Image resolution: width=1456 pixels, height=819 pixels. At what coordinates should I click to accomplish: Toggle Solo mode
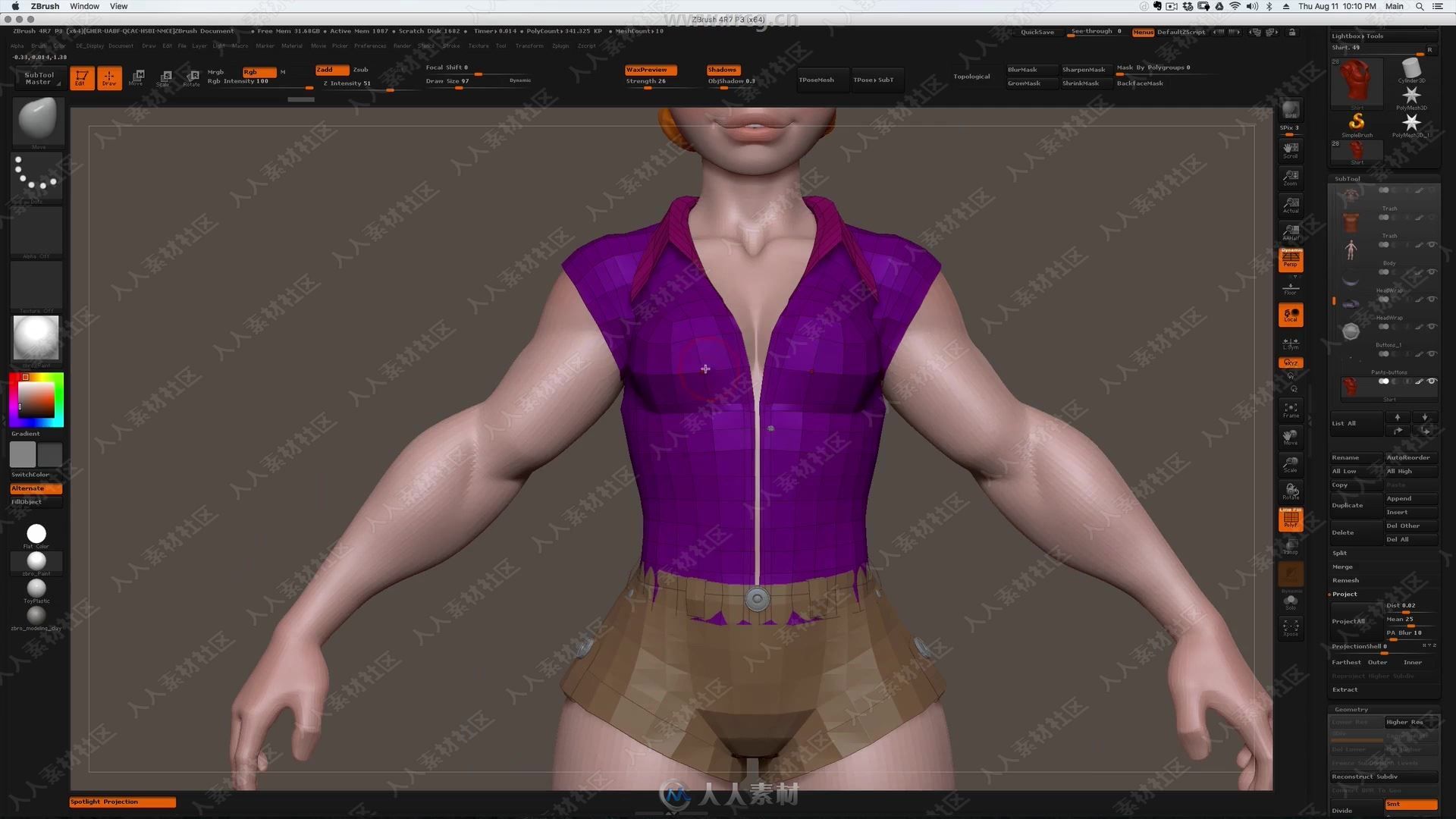(1291, 602)
